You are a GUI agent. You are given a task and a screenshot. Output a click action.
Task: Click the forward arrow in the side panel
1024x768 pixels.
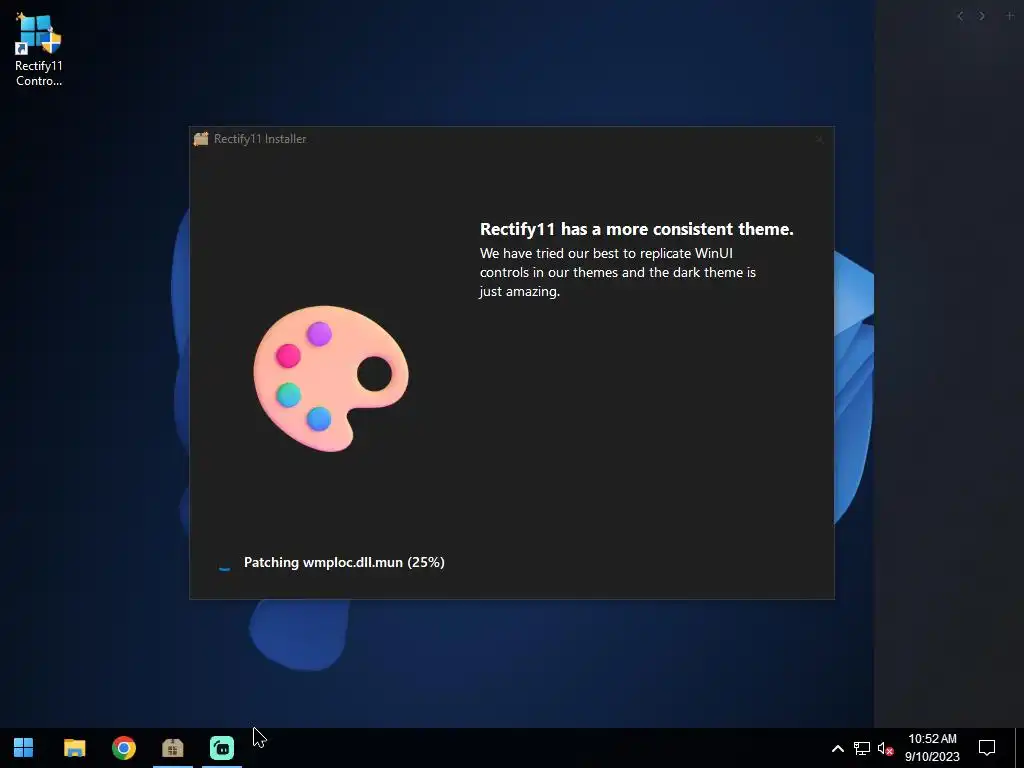pos(982,16)
